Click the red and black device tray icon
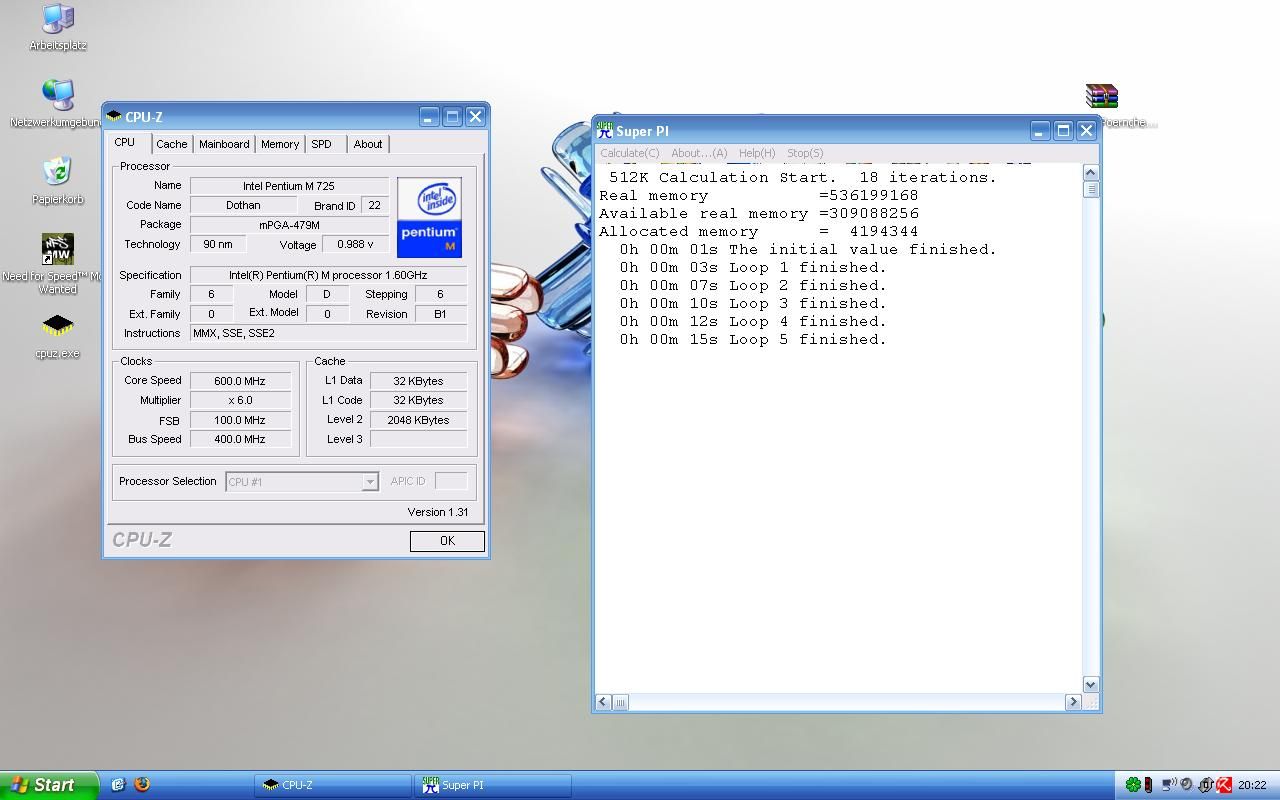 click(x=1148, y=785)
